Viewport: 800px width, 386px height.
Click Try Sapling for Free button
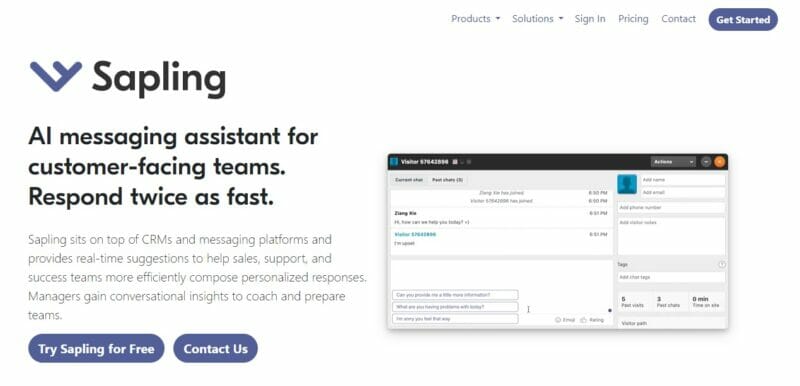pos(96,349)
